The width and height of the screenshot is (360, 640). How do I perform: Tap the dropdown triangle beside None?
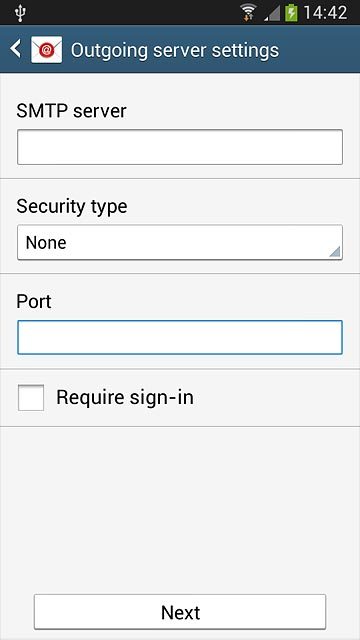(x=334, y=252)
